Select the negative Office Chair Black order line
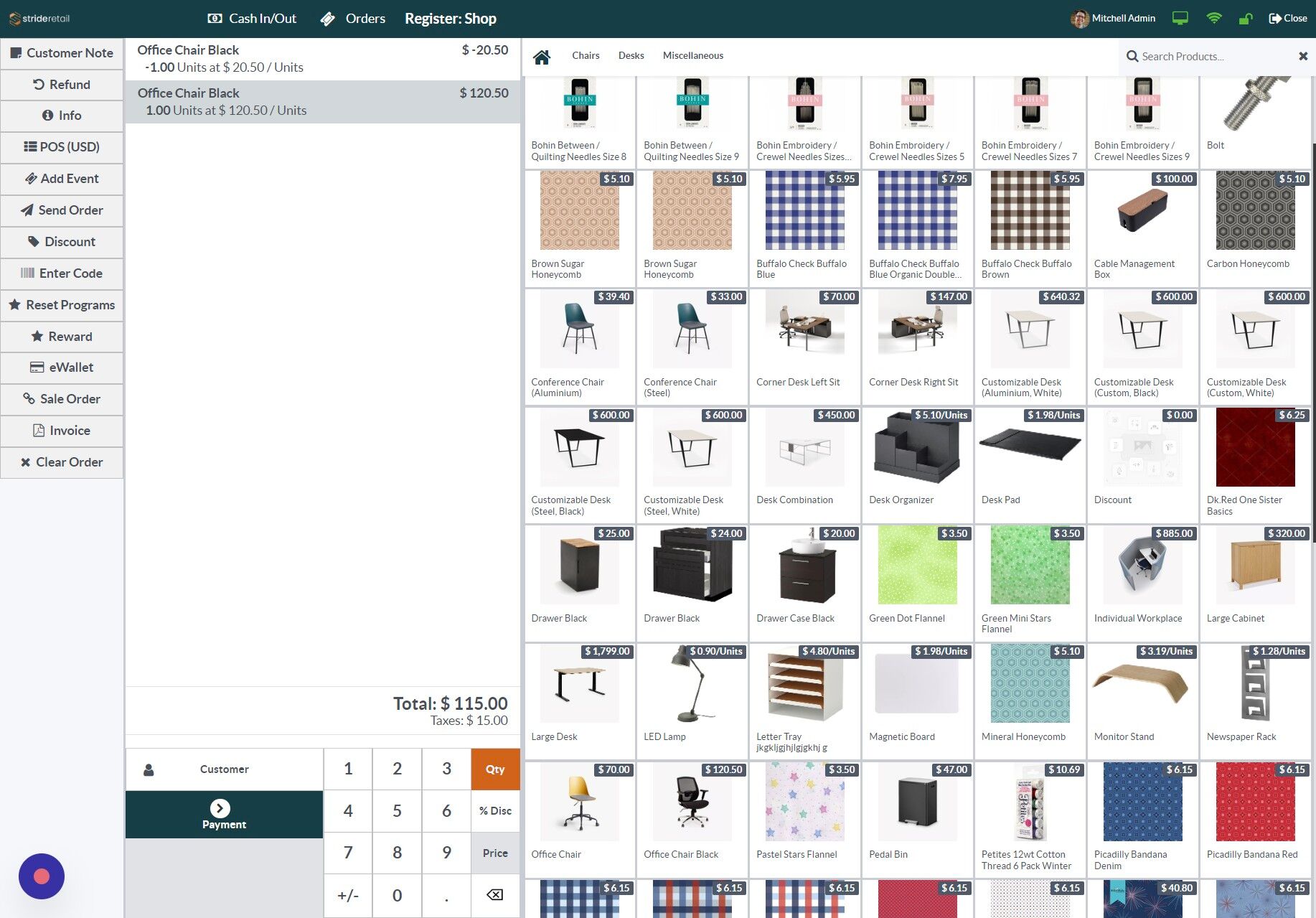The width and height of the screenshot is (1316, 918). pos(323,59)
